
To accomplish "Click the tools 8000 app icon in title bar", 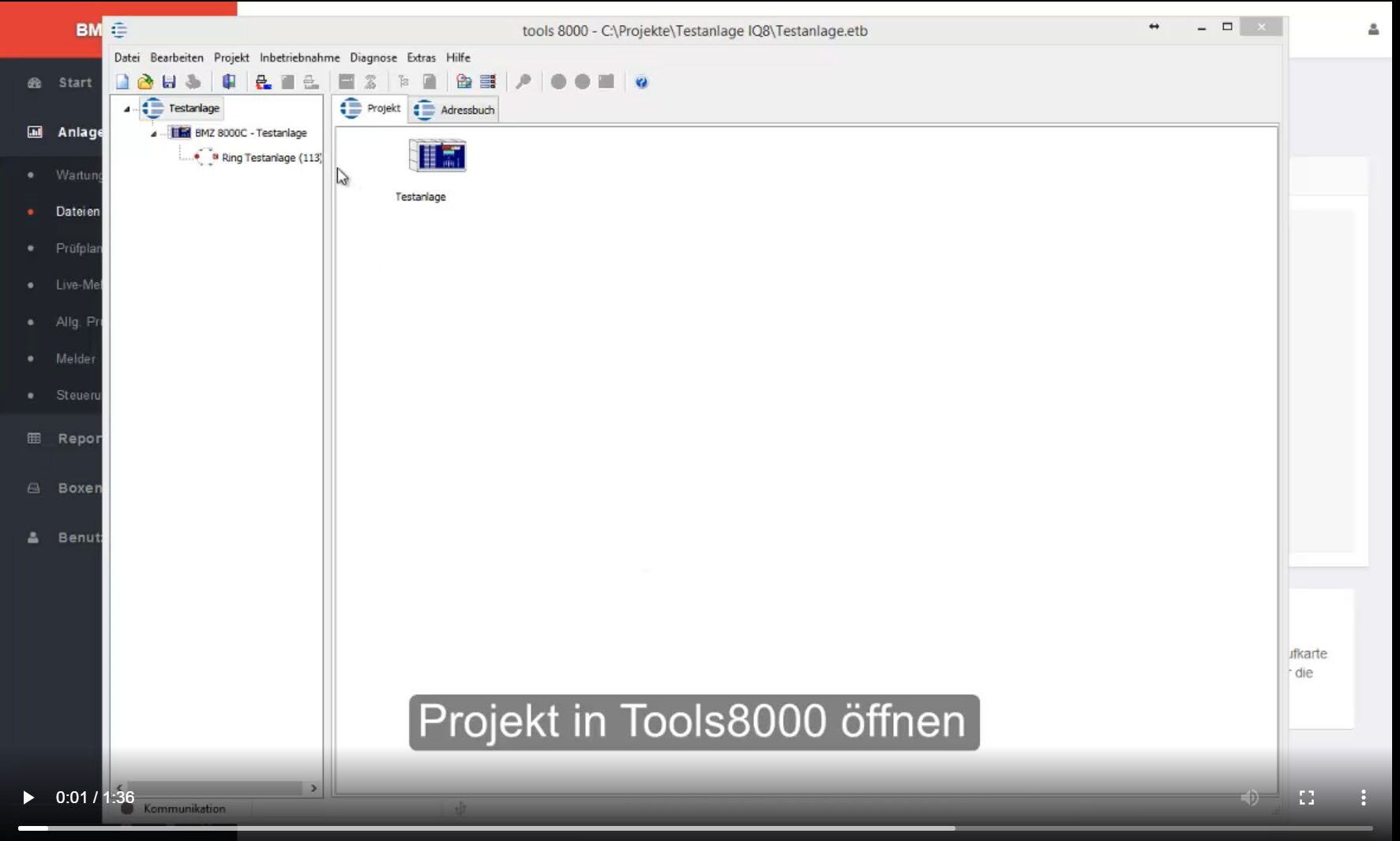I will [x=119, y=30].
